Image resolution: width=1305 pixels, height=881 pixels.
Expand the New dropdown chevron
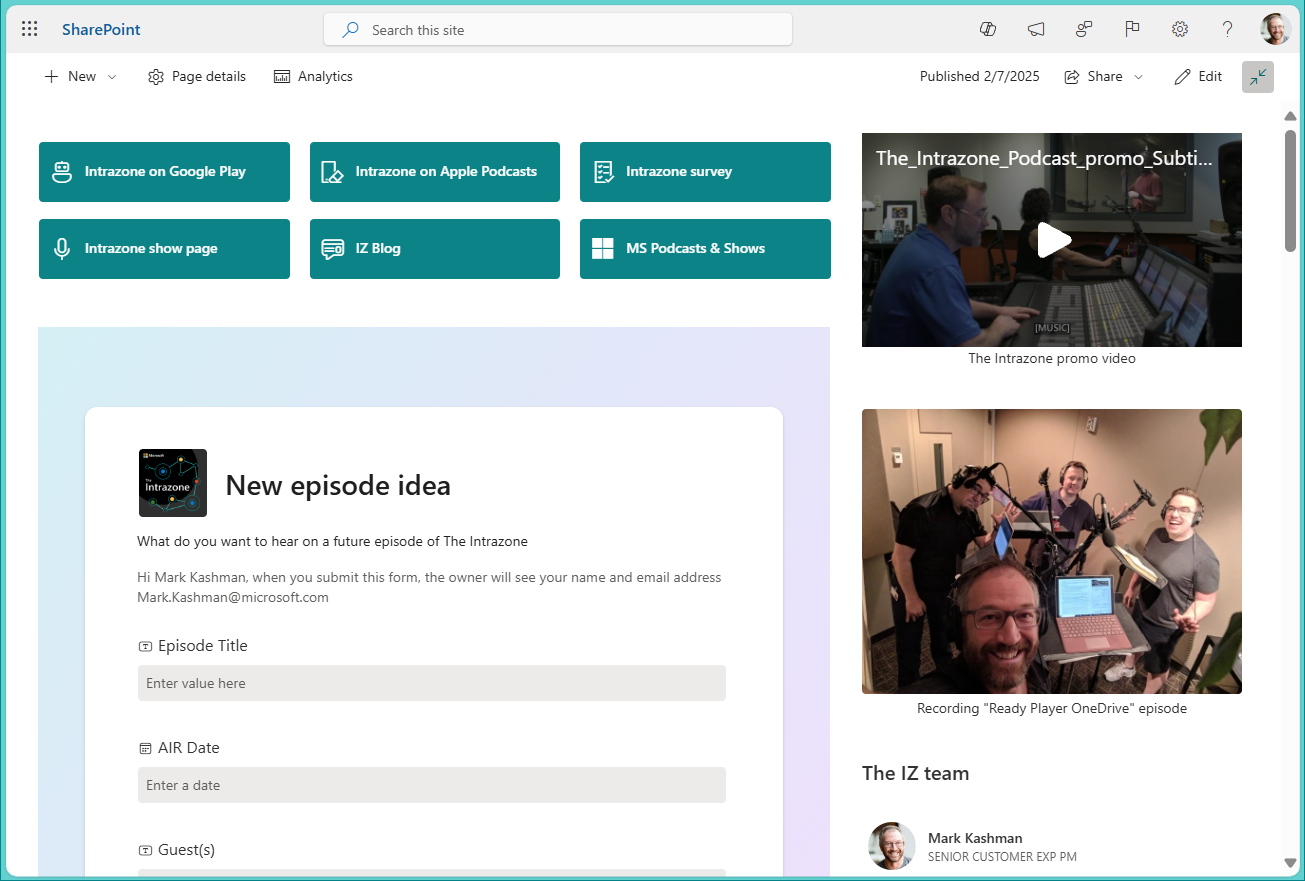[x=111, y=76]
